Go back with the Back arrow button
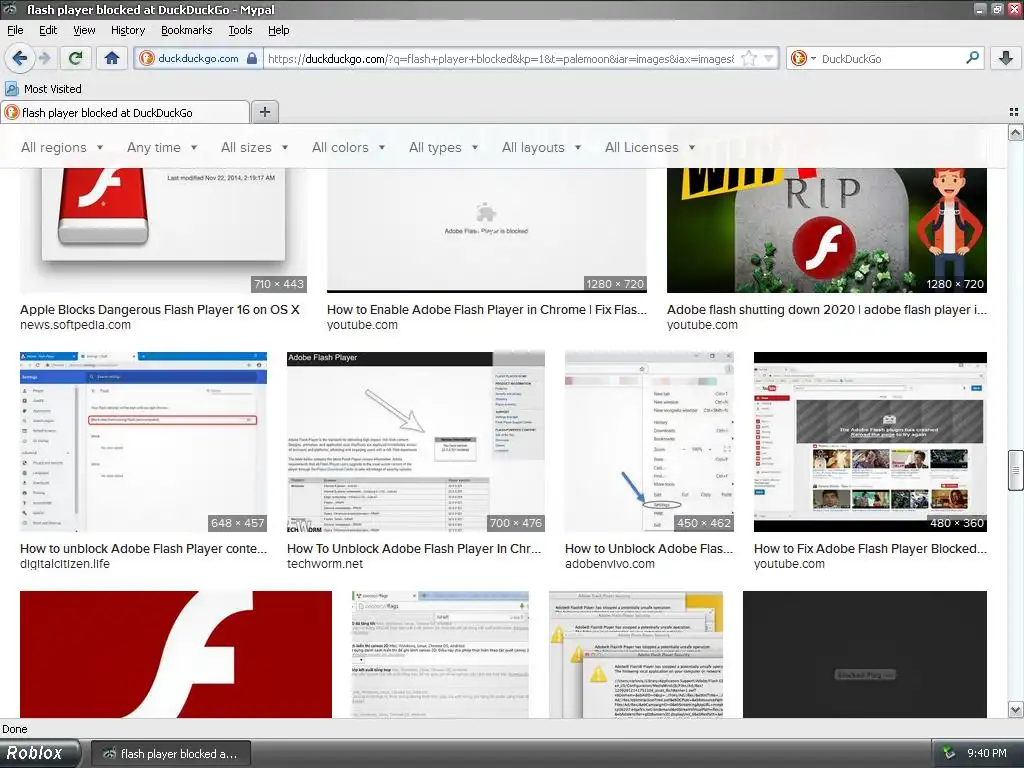Viewport: 1024px width, 768px height. point(20,59)
